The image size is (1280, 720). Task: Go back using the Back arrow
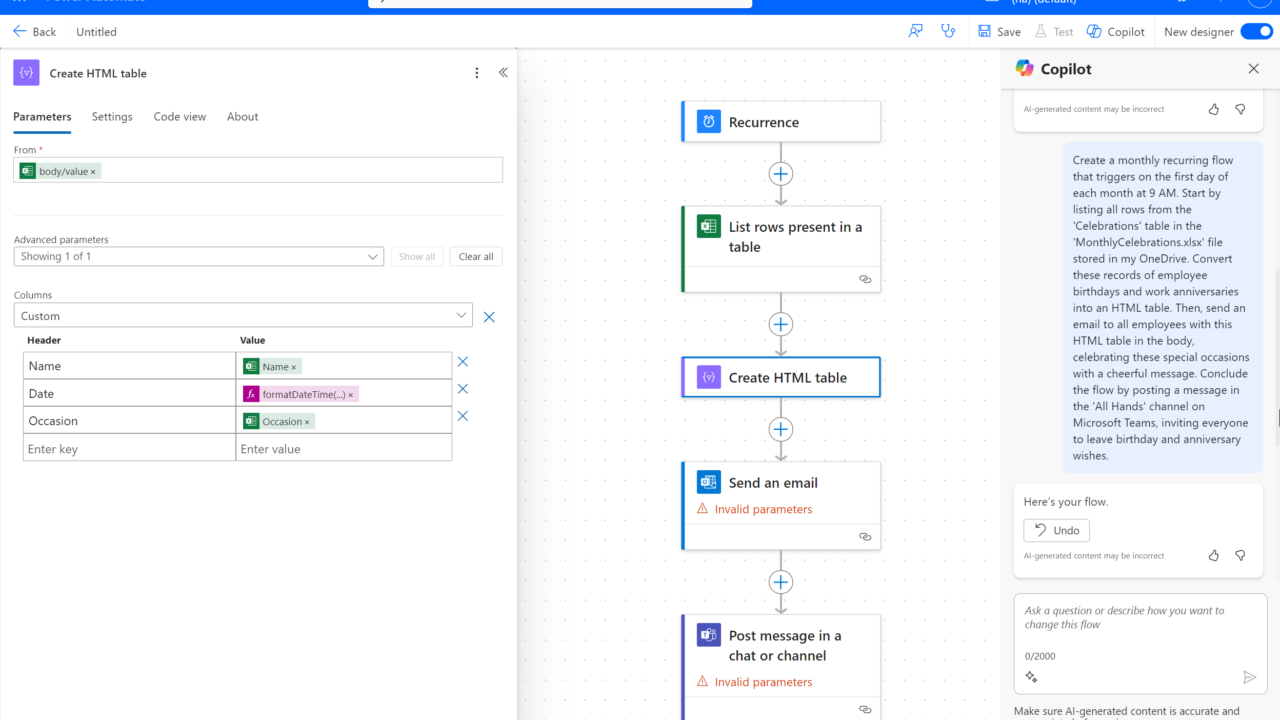(x=34, y=32)
